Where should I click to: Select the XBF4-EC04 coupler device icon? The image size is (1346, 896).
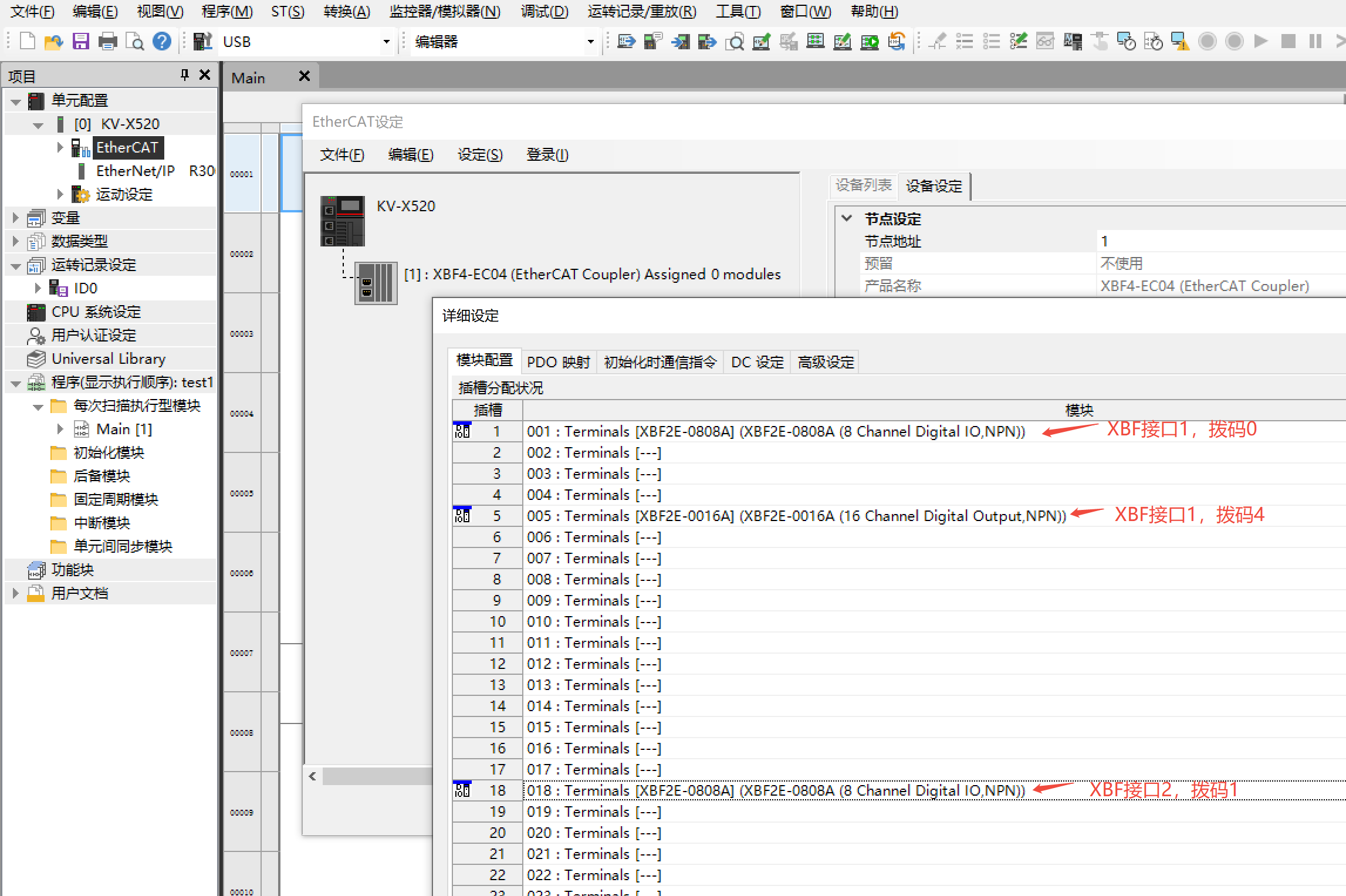pyautogui.click(x=376, y=283)
